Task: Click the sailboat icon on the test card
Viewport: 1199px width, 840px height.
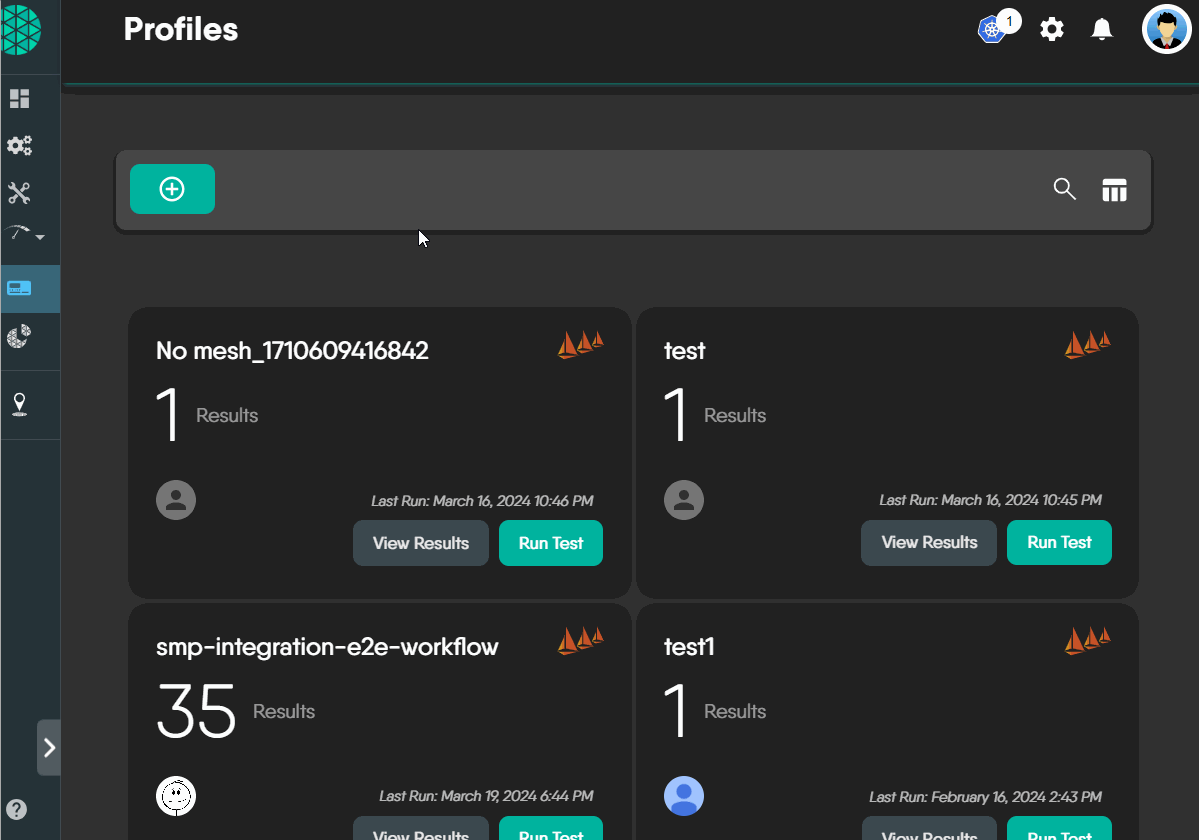Action: coord(1087,344)
